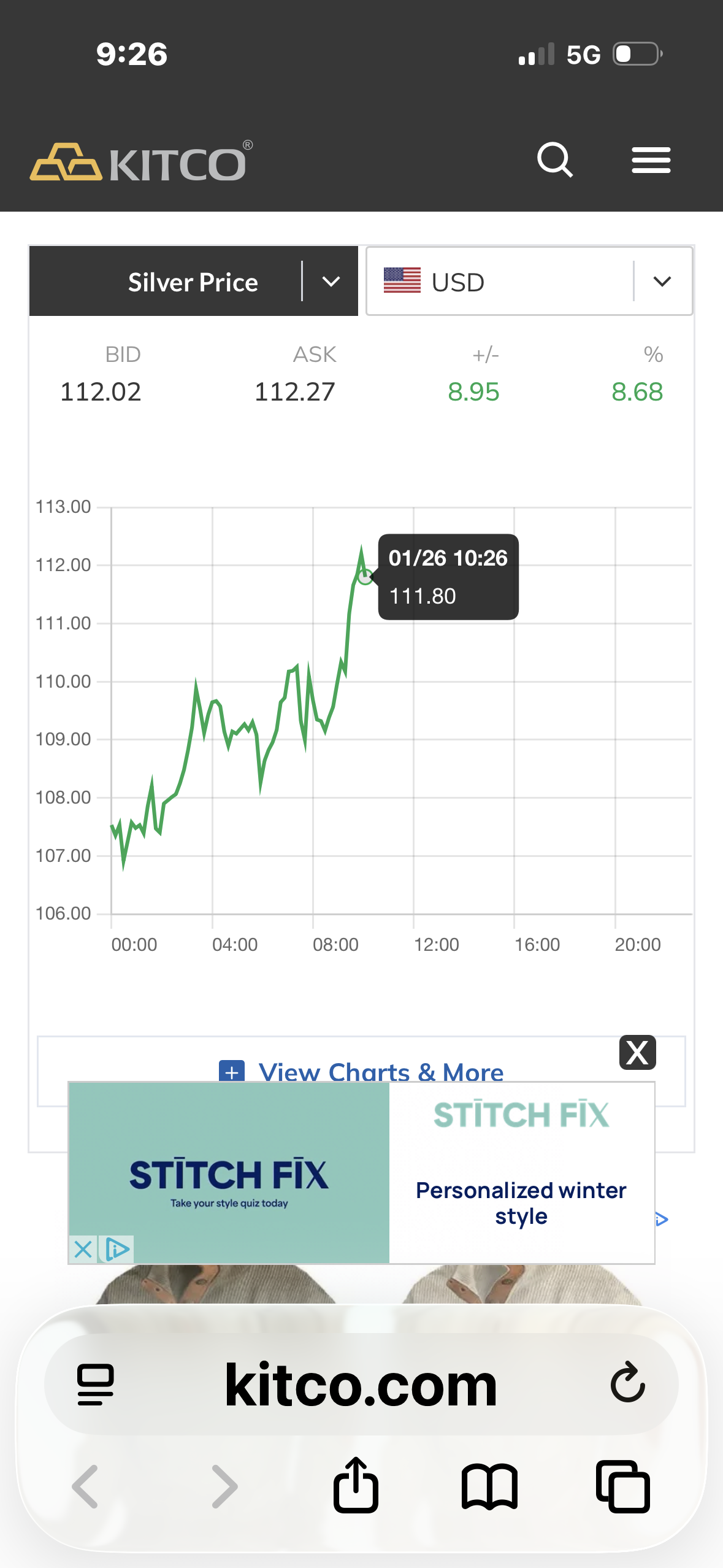
Task: Tap the Kitco logo in header
Action: tap(141, 161)
